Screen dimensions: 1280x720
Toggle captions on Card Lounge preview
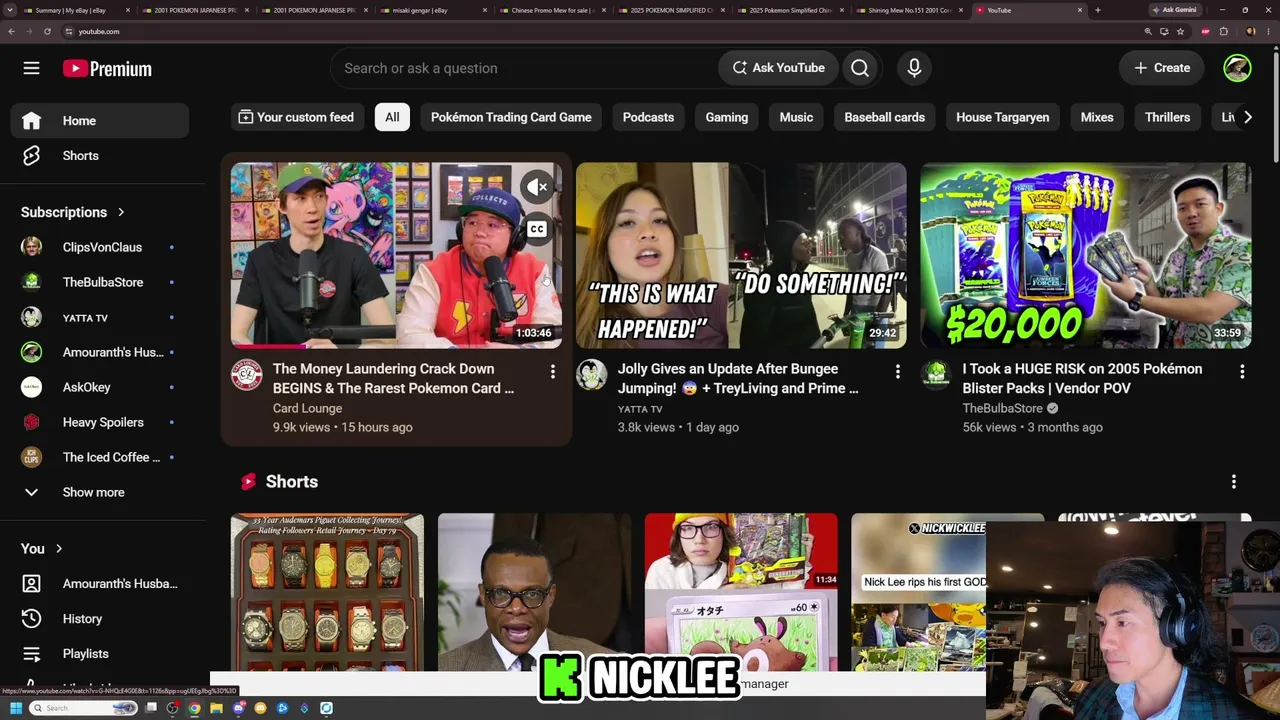click(x=537, y=229)
